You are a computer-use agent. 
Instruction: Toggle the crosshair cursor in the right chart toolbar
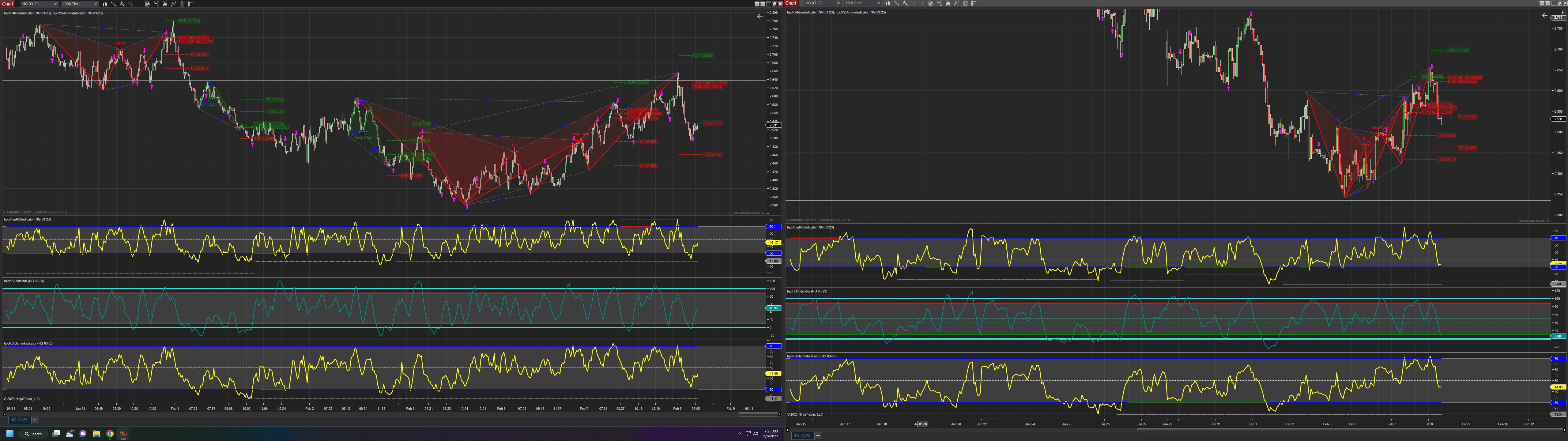click(x=922, y=3)
